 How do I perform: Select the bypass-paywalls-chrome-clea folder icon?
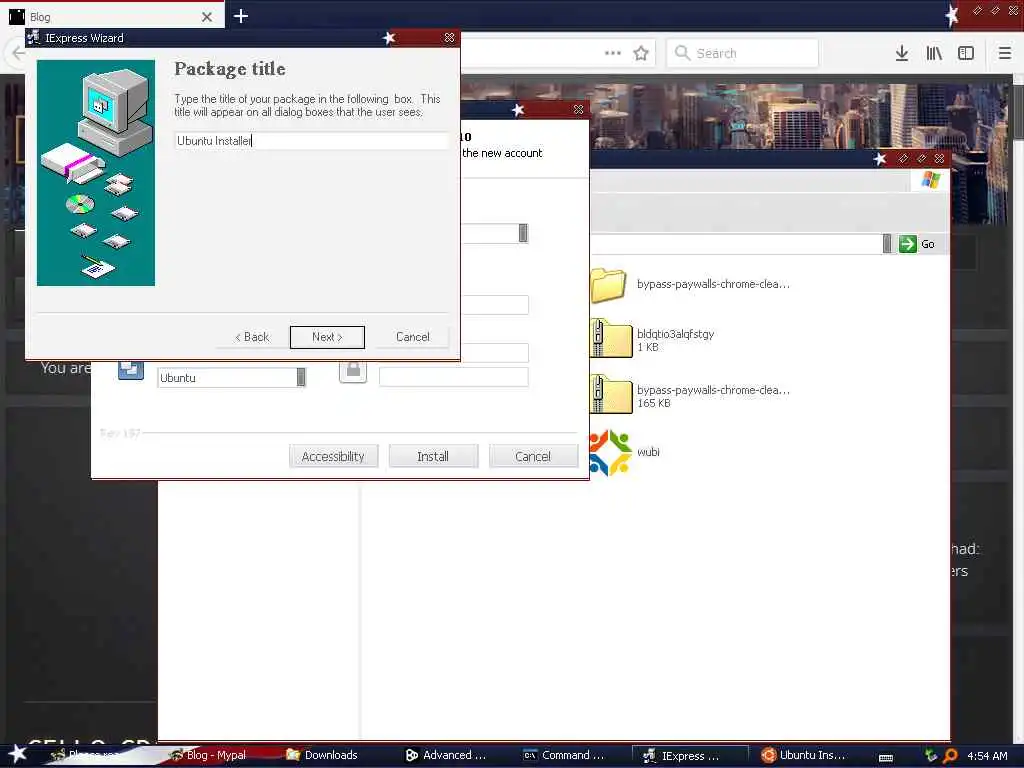(x=609, y=285)
